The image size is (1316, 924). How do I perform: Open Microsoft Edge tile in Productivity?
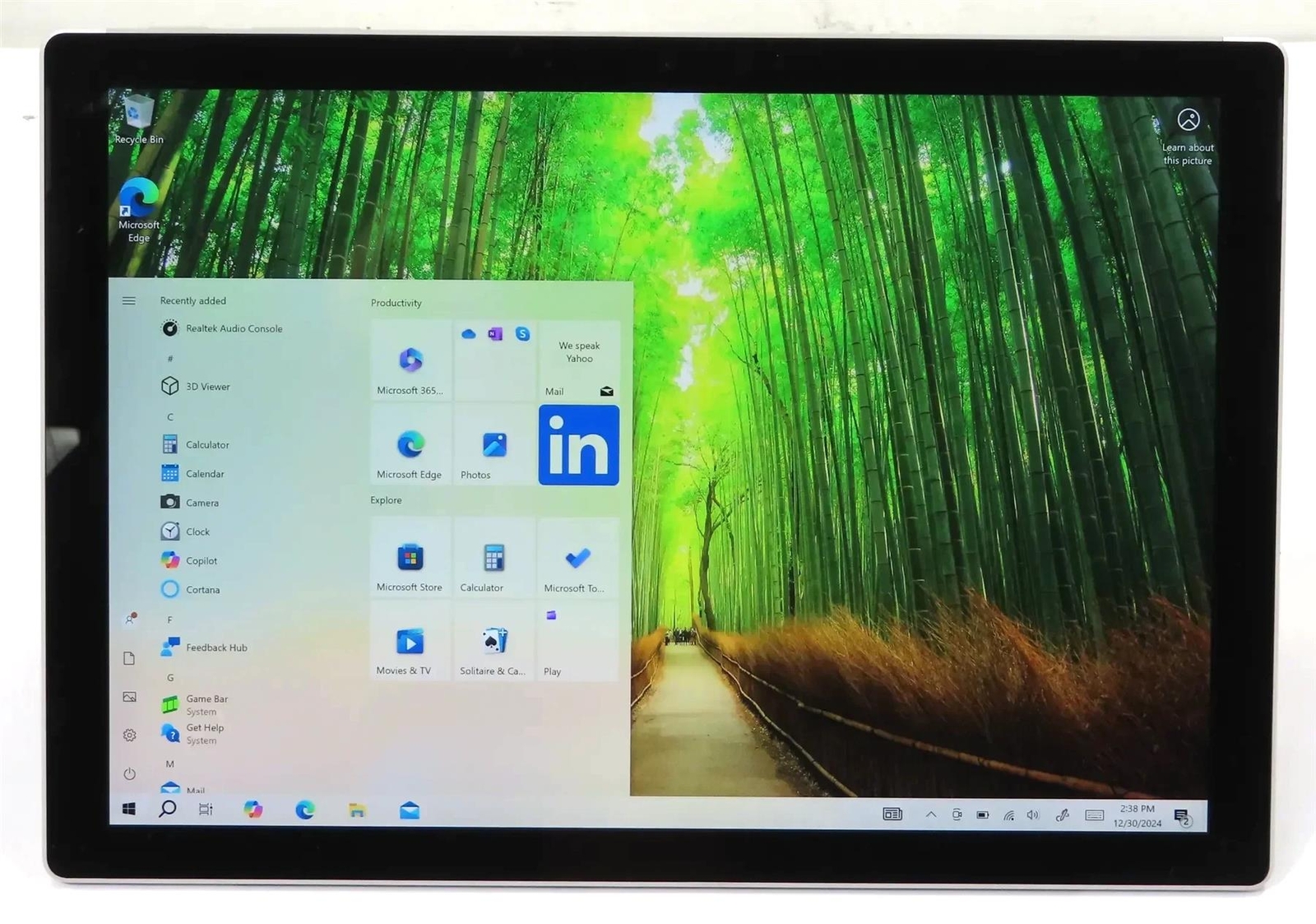coord(410,445)
